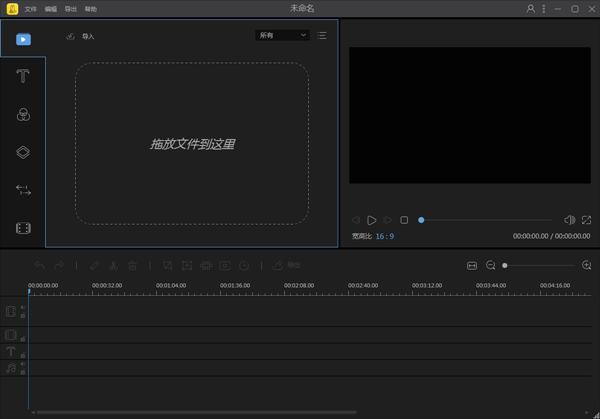Click the yellow BeeCut app logo

[x=12, y=8]
